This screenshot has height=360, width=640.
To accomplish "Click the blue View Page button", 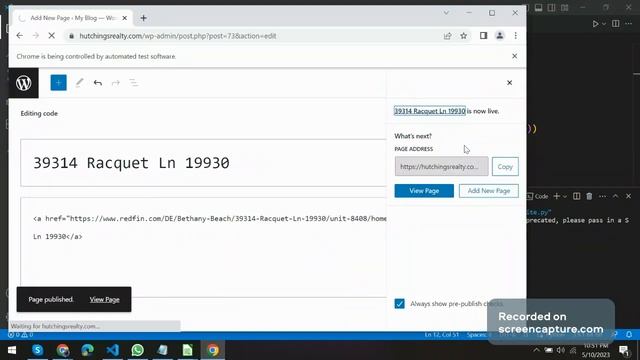I will (424, 191).
